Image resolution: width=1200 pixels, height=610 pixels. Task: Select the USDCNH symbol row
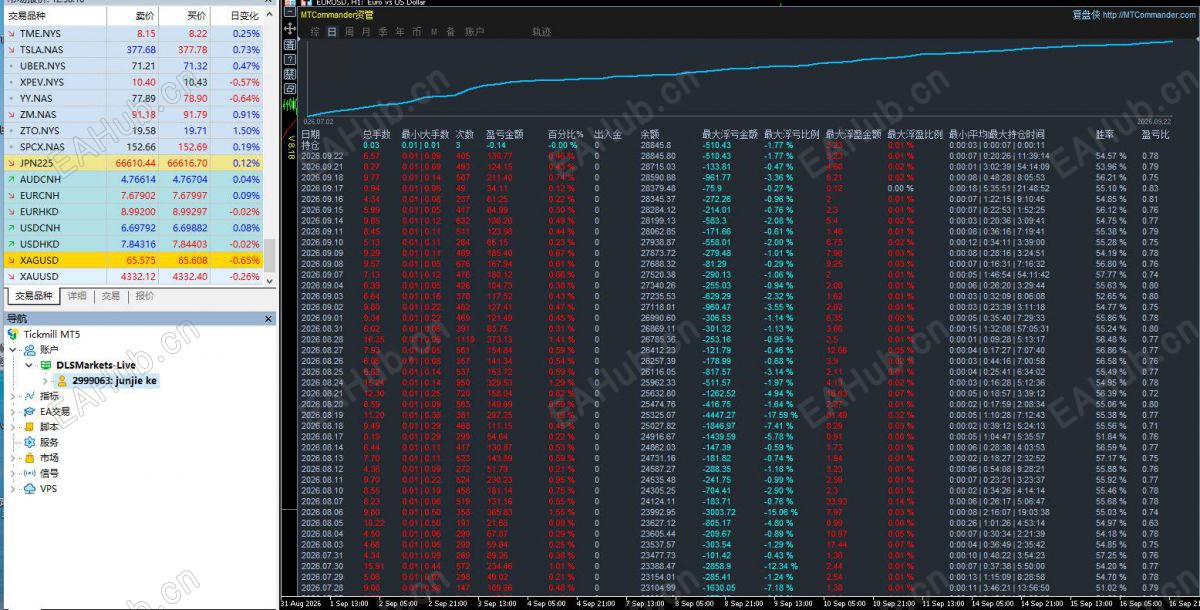coord(132,227)
